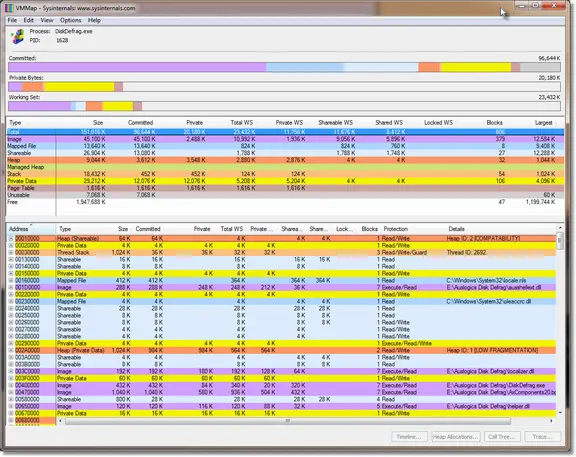This screenshot has width=576, height=457.
Task: Sort summary table by Committed column
Action: (132, 123)
